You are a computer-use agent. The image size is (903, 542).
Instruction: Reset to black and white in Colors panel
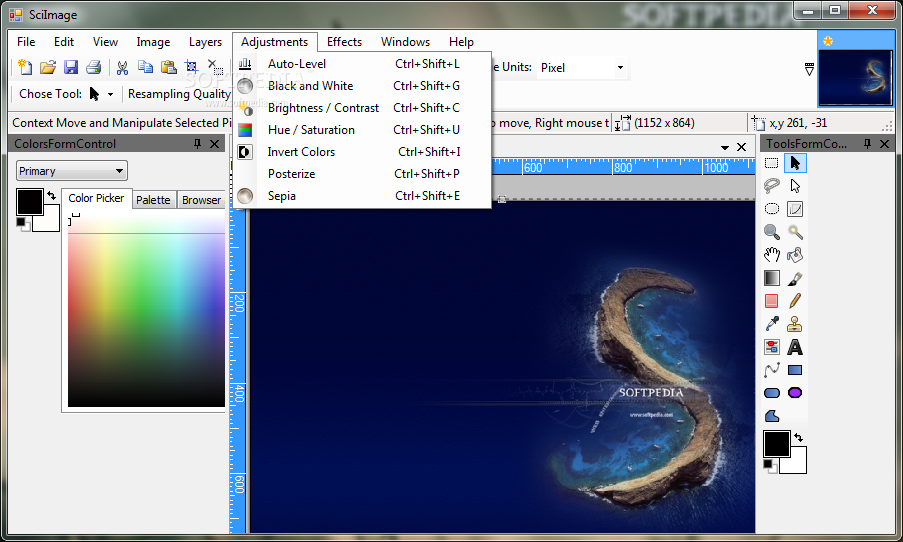pyautogui.click(x=22, y=223)
